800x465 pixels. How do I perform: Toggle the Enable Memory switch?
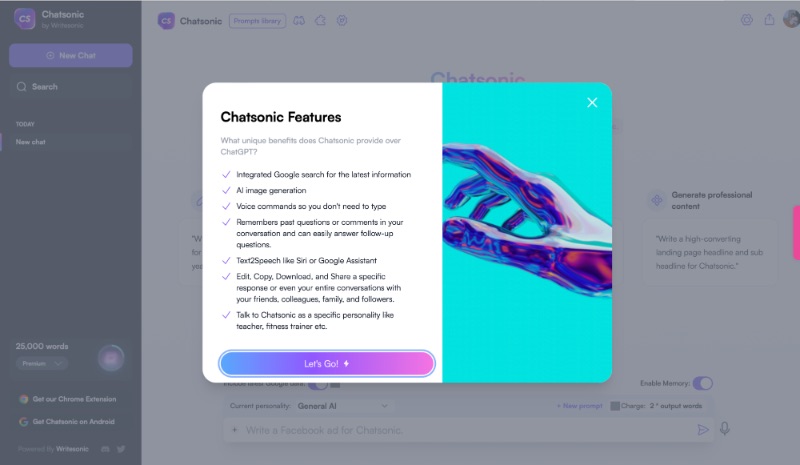(x=703, y=383)
